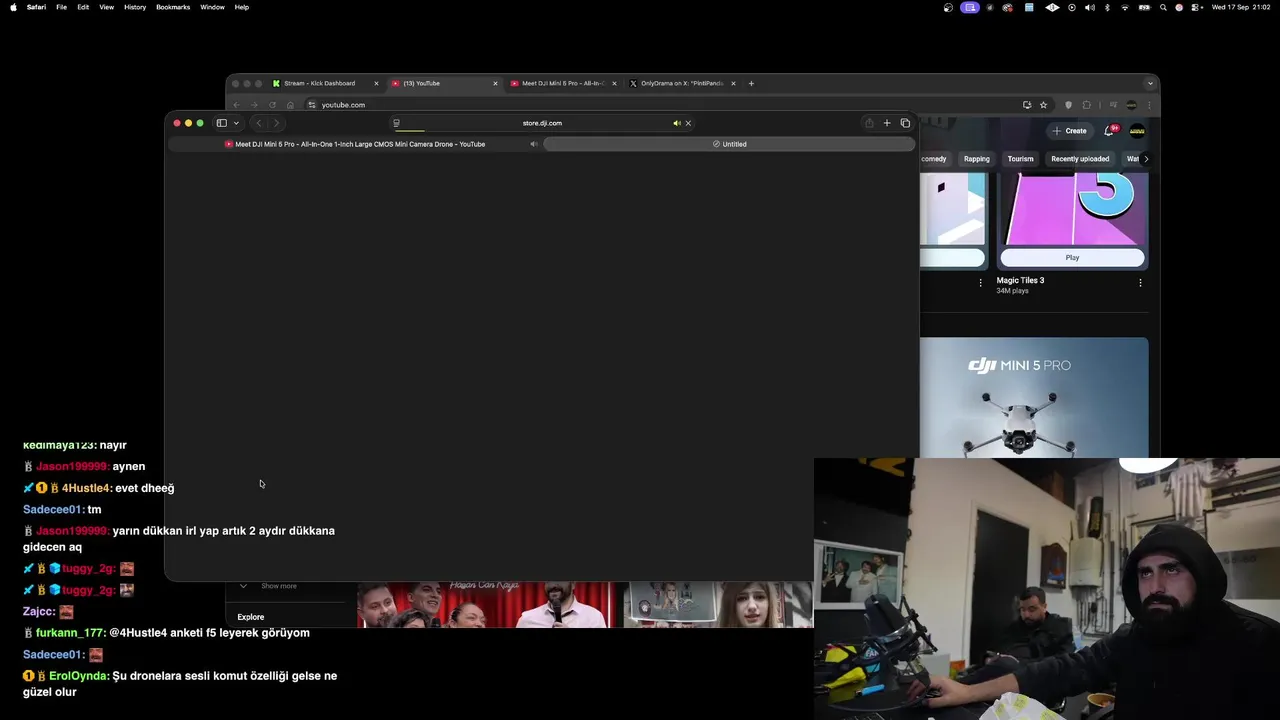The image size is (1280, 720).
Task: Close the Kick Dashboard Chrome tab
Action: click(x=376, y=83)
